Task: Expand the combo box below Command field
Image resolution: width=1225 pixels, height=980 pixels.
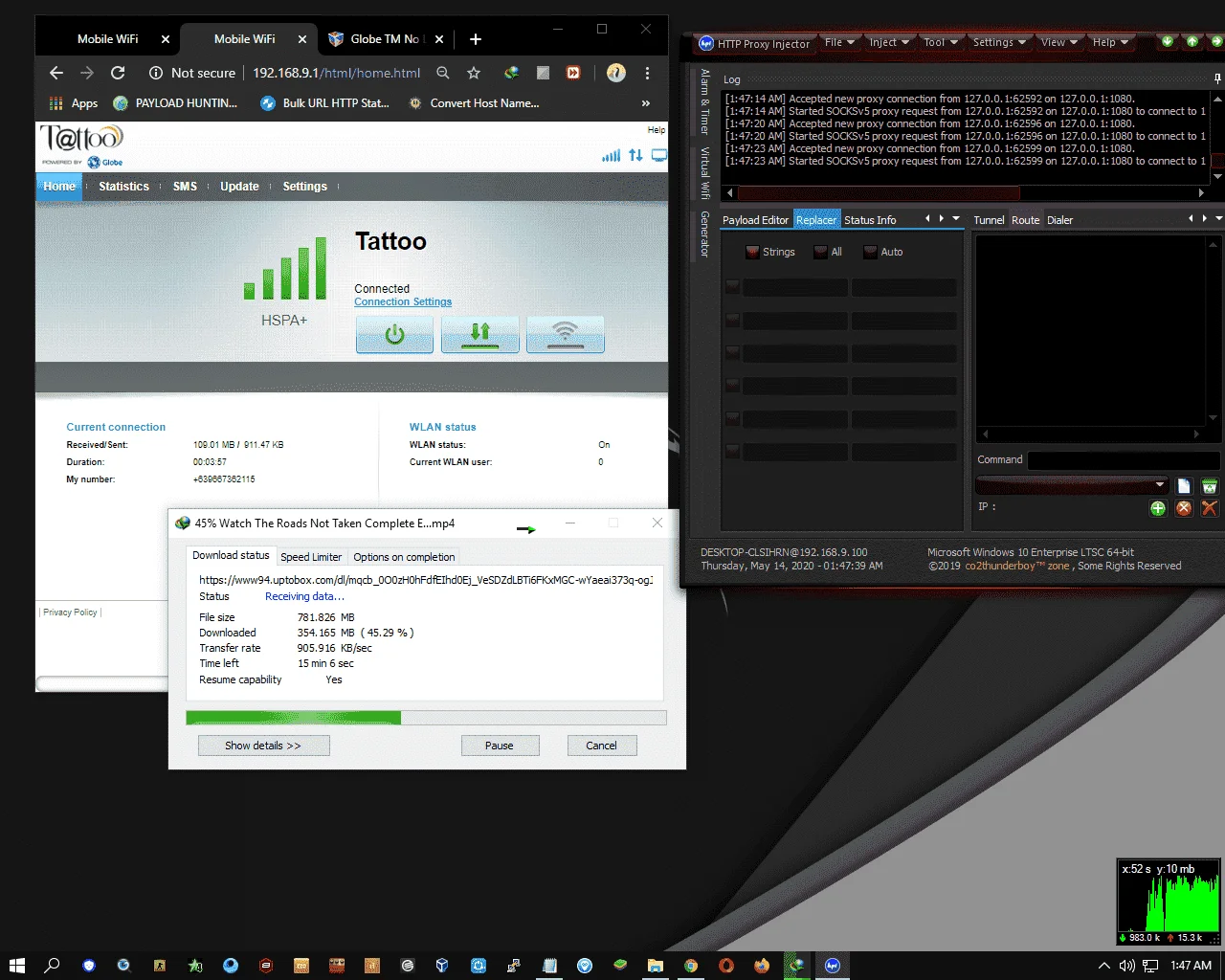Action: [x=1160, y=485]
